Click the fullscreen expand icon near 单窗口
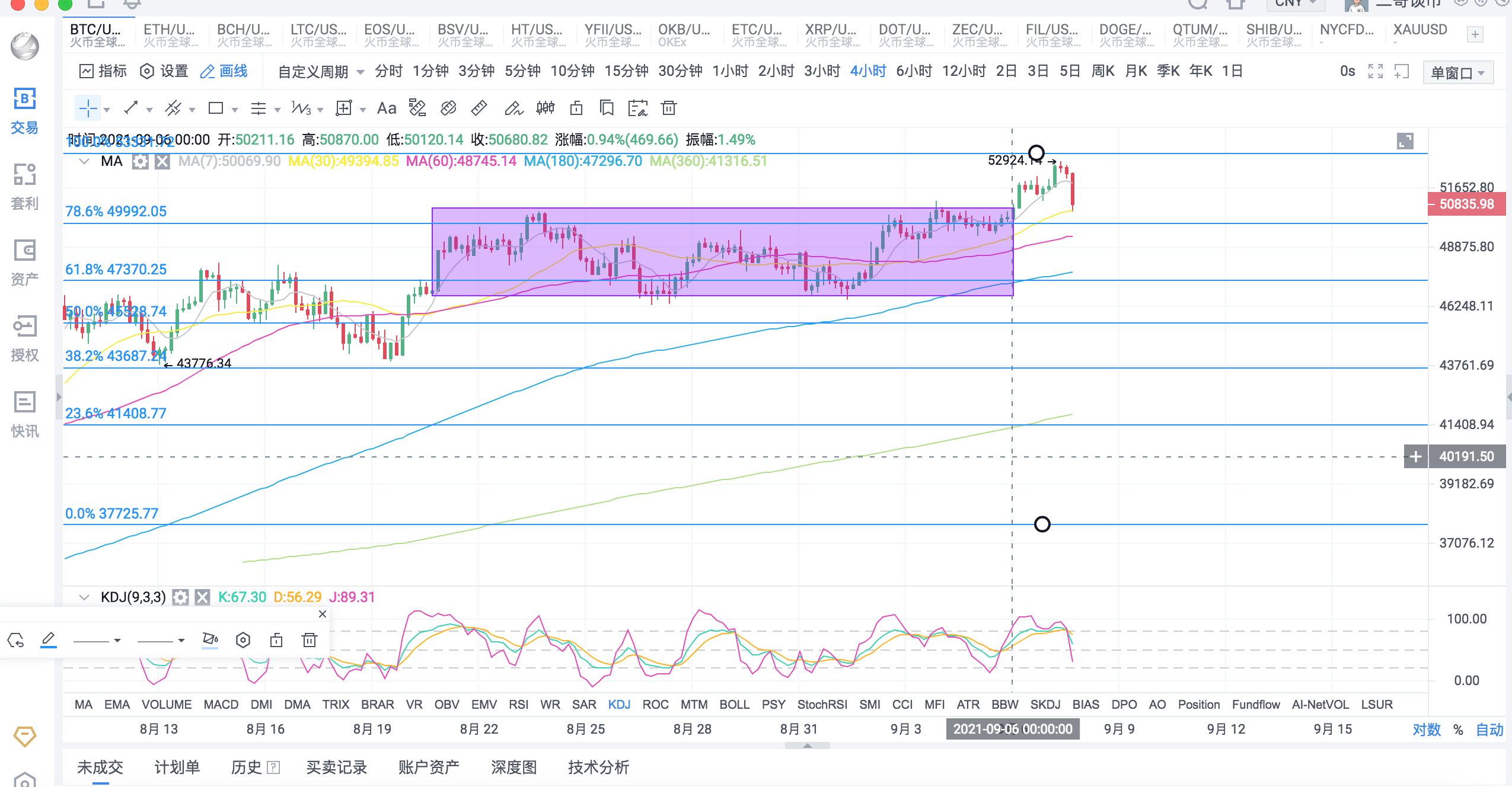The image size is (1512, 787). pyautogui.click(x=1375, y=72)
